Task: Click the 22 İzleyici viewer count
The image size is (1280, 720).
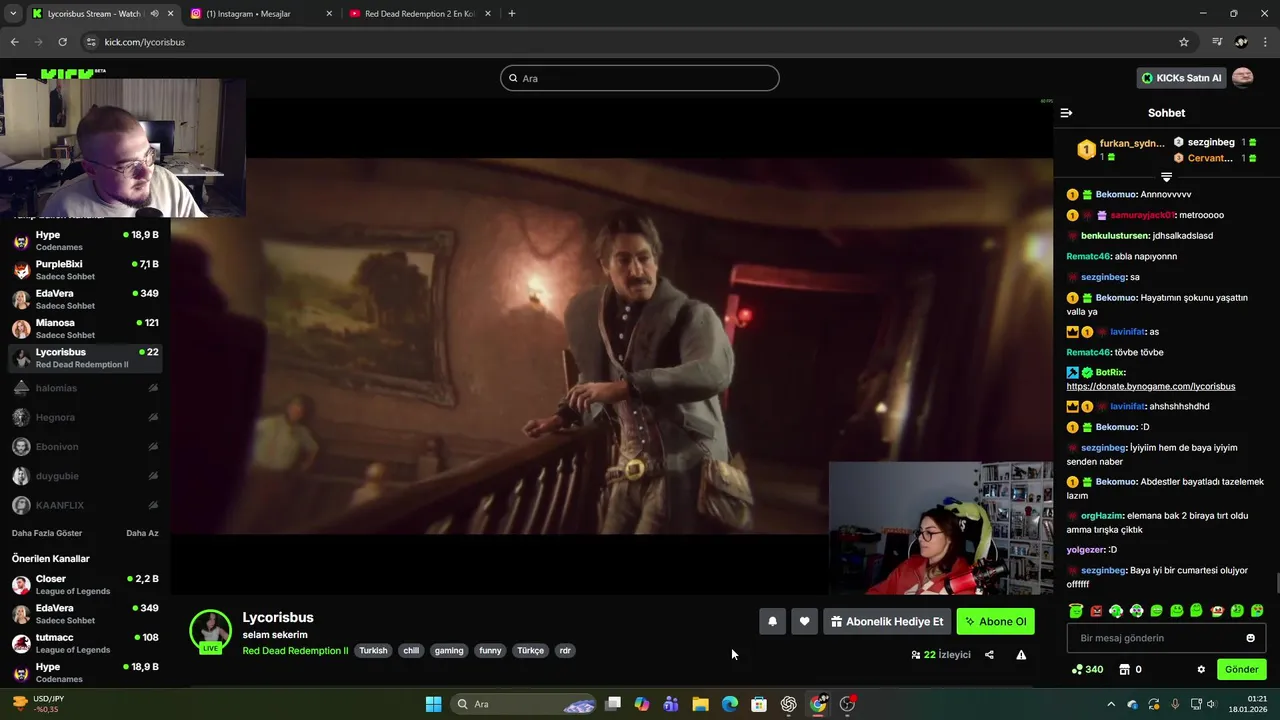Action: 940,655
